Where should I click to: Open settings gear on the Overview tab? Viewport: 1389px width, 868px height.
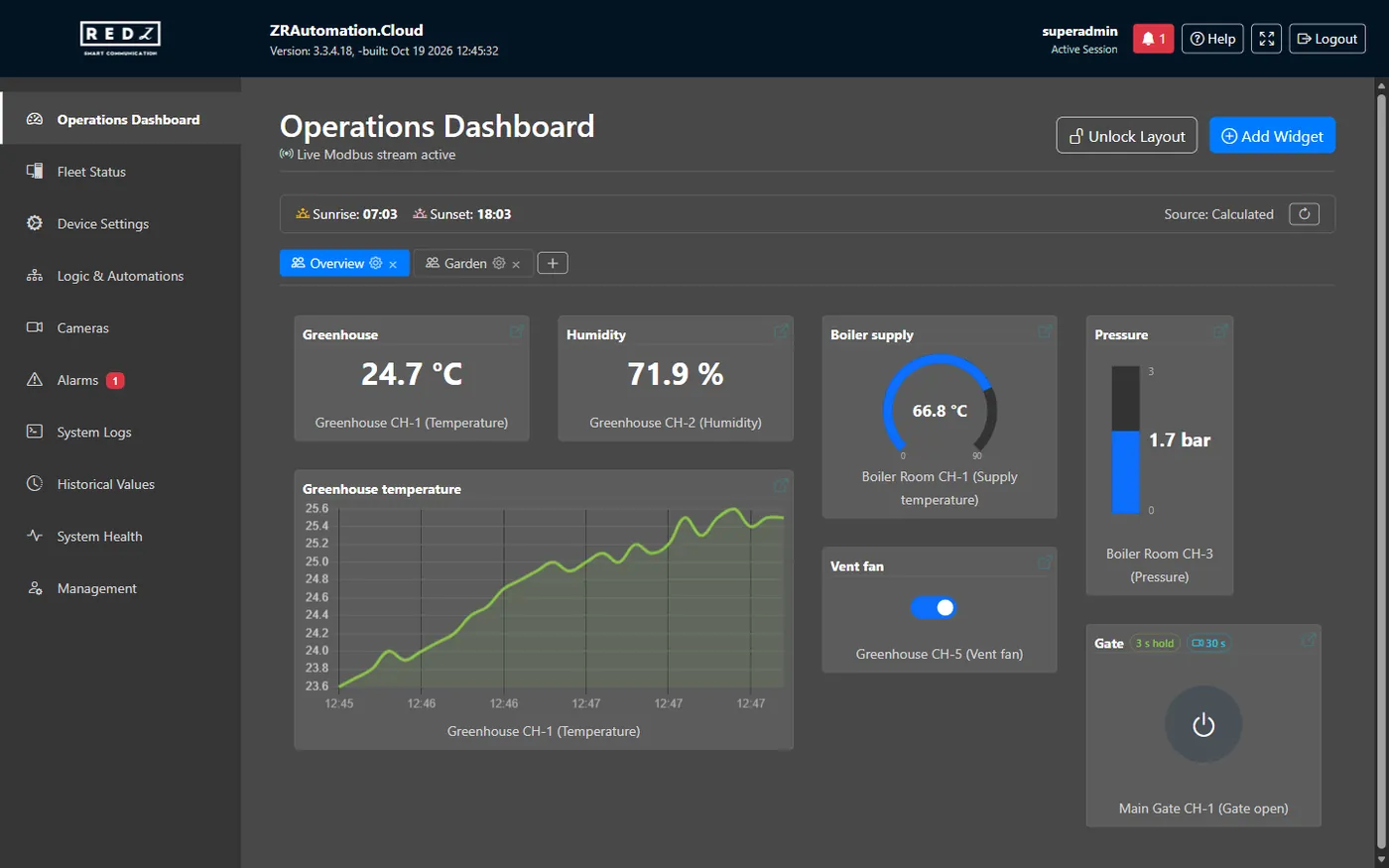[376, 263]
